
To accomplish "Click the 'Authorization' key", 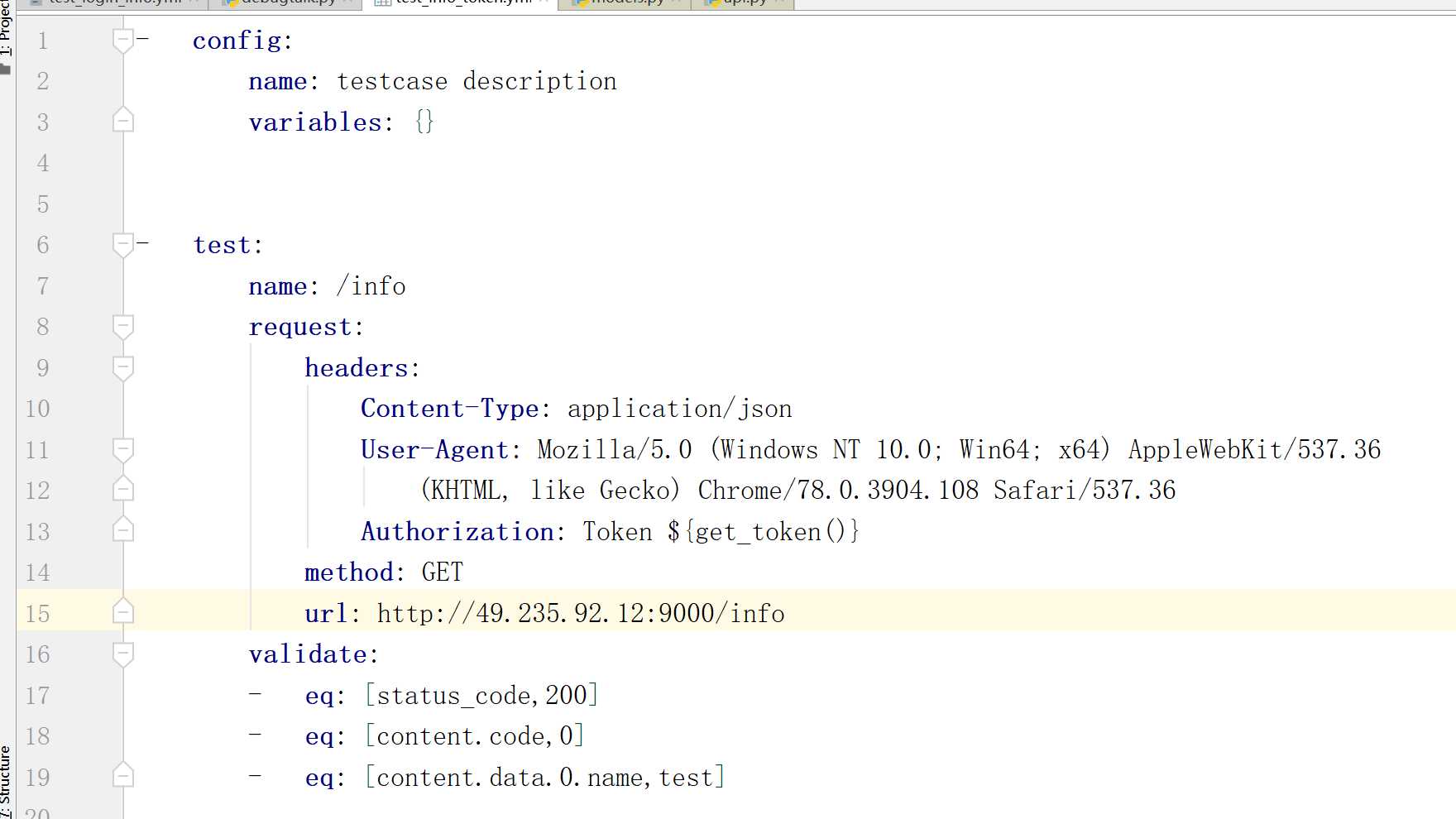I will pos(457,531).
